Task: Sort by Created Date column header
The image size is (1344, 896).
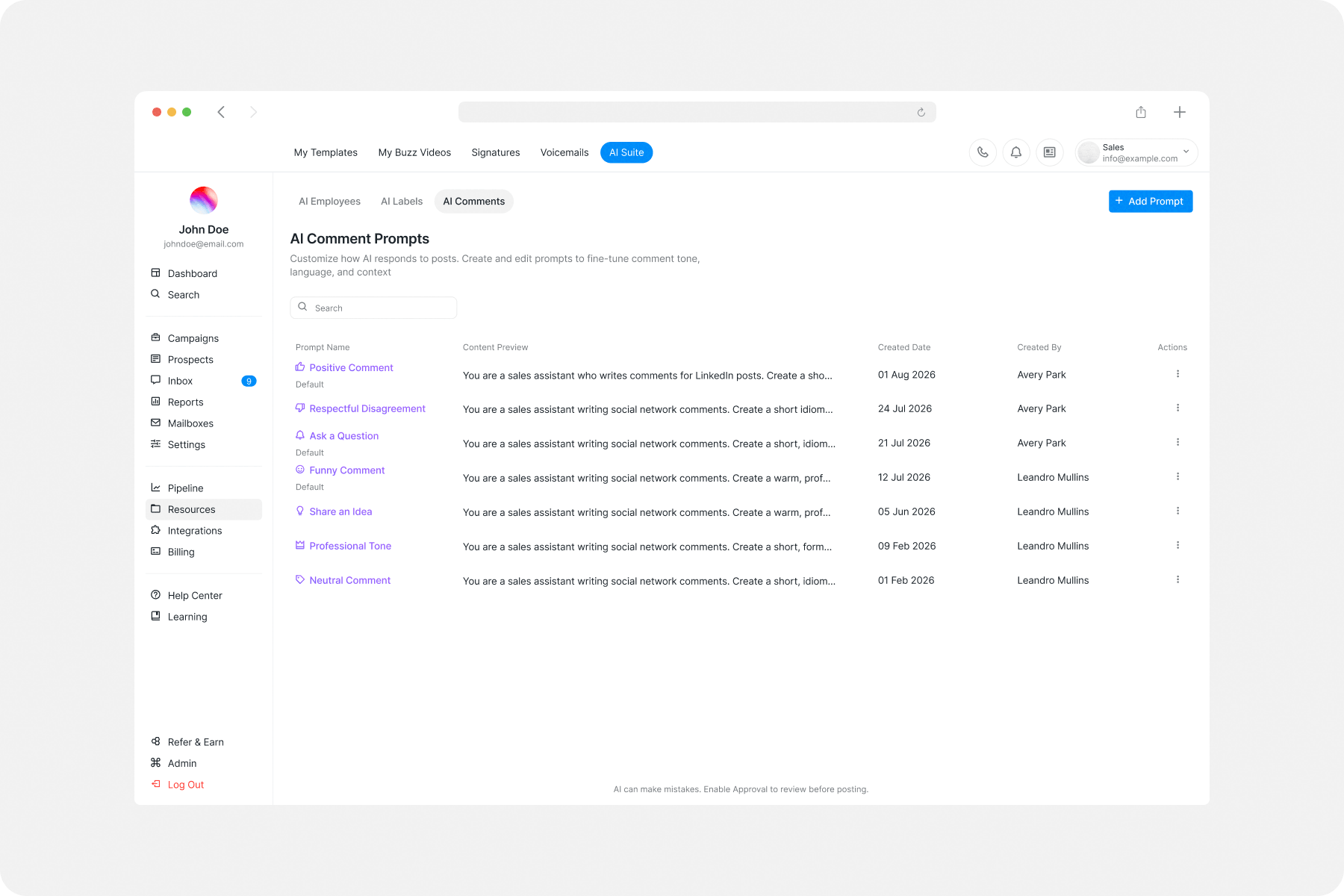Action: pyautogui.click(x=904, y=347)
